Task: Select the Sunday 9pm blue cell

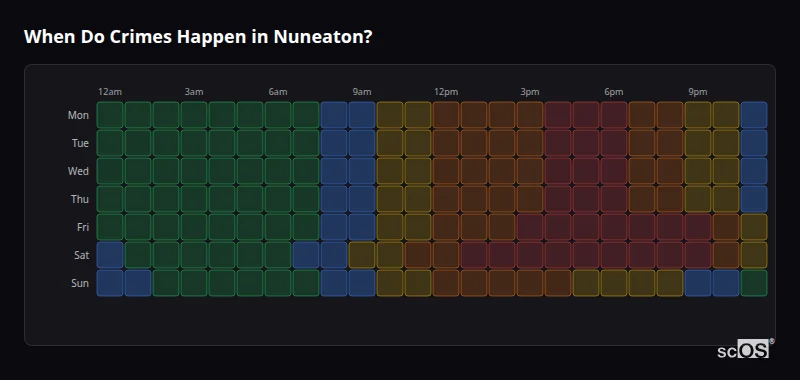Action: pos(698,283)
